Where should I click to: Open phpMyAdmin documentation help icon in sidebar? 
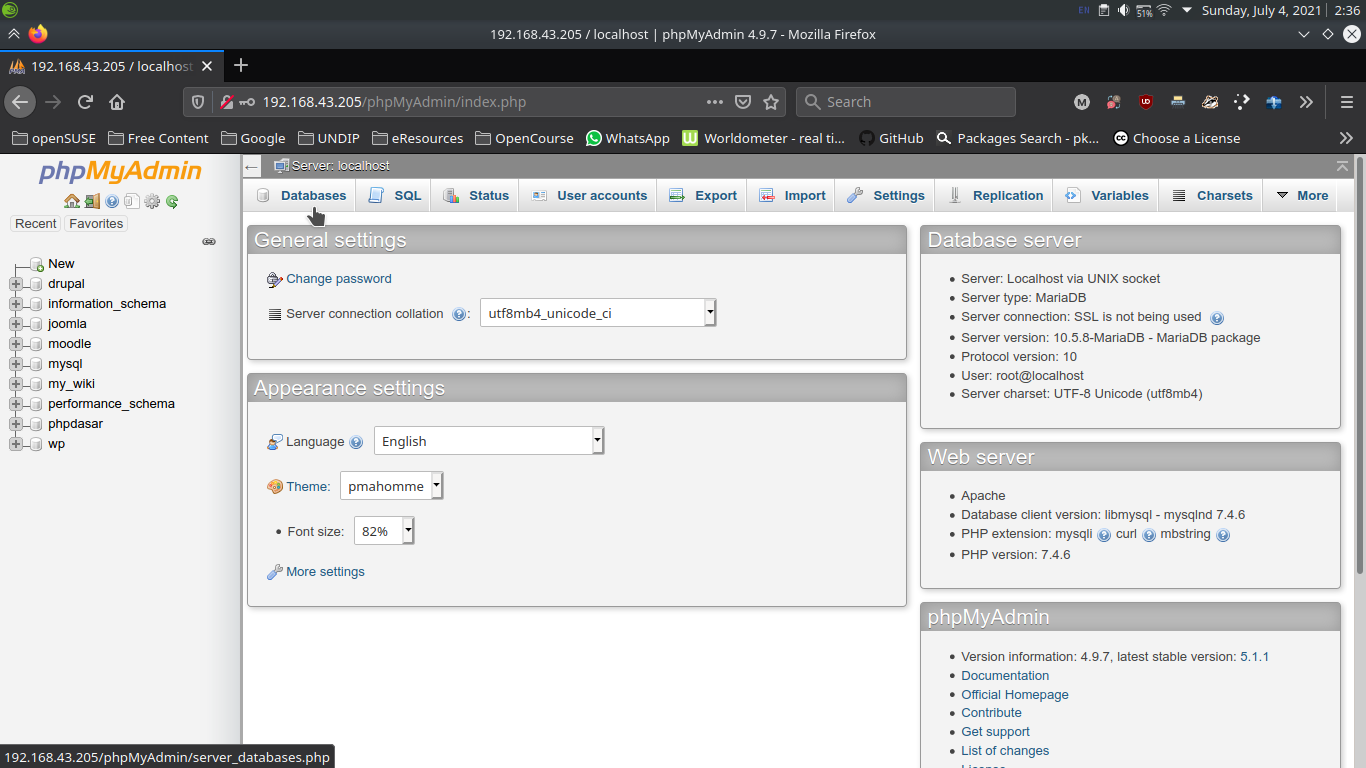coord(112,201)
